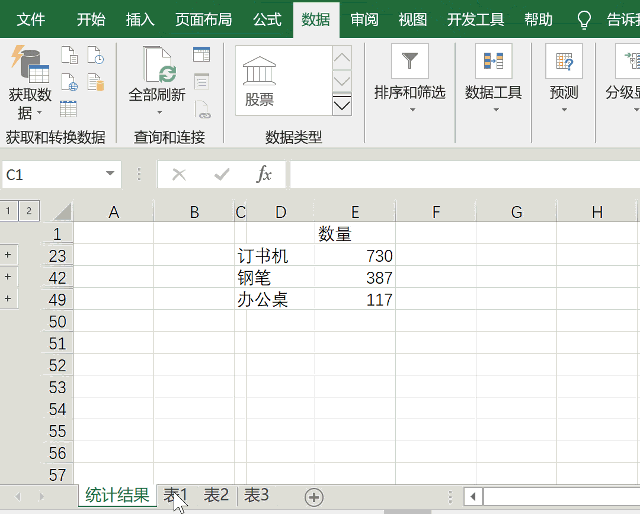Switch to the 表1 sheet tab
640x514 pixels.
(x=175, y=495)
